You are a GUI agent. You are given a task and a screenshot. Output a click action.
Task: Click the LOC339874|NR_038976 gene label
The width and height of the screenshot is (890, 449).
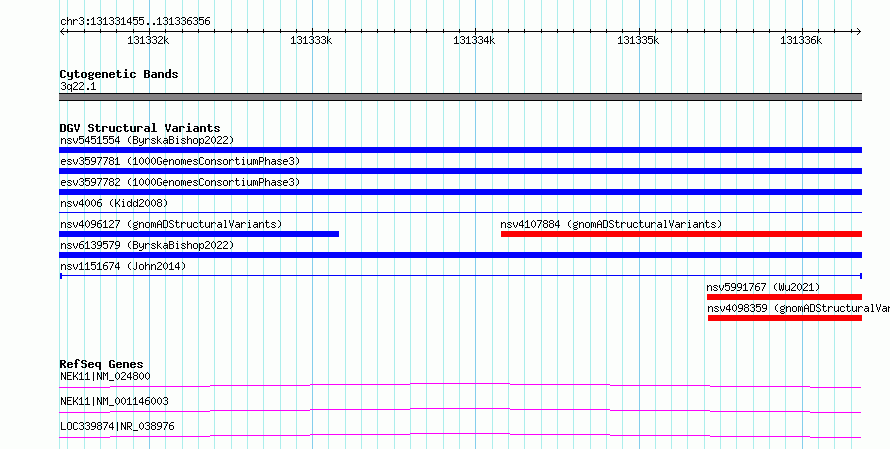coord(117,426)
